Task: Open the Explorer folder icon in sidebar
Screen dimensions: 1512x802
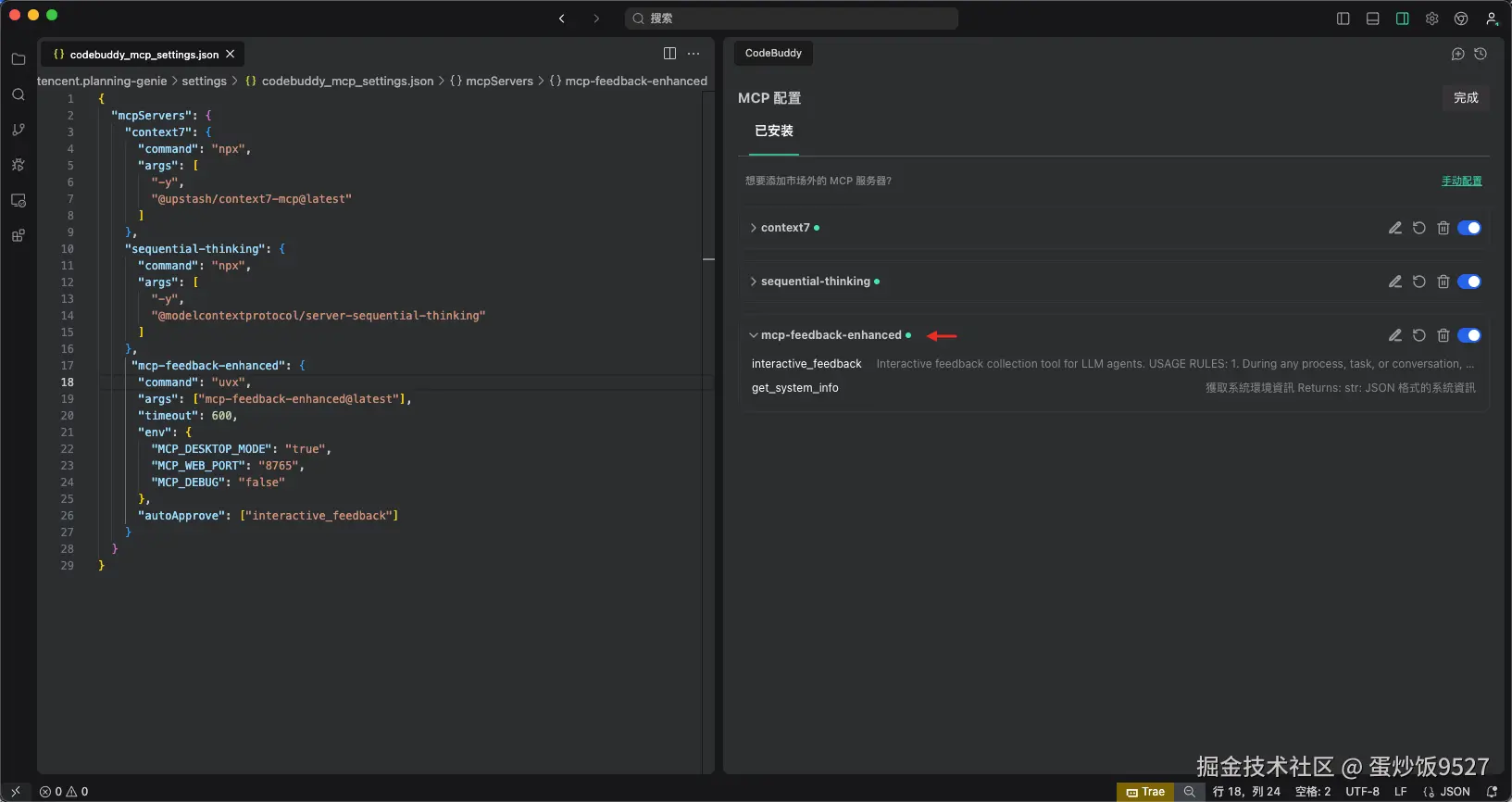Action: pyautogui.click(x=19, y=59)
